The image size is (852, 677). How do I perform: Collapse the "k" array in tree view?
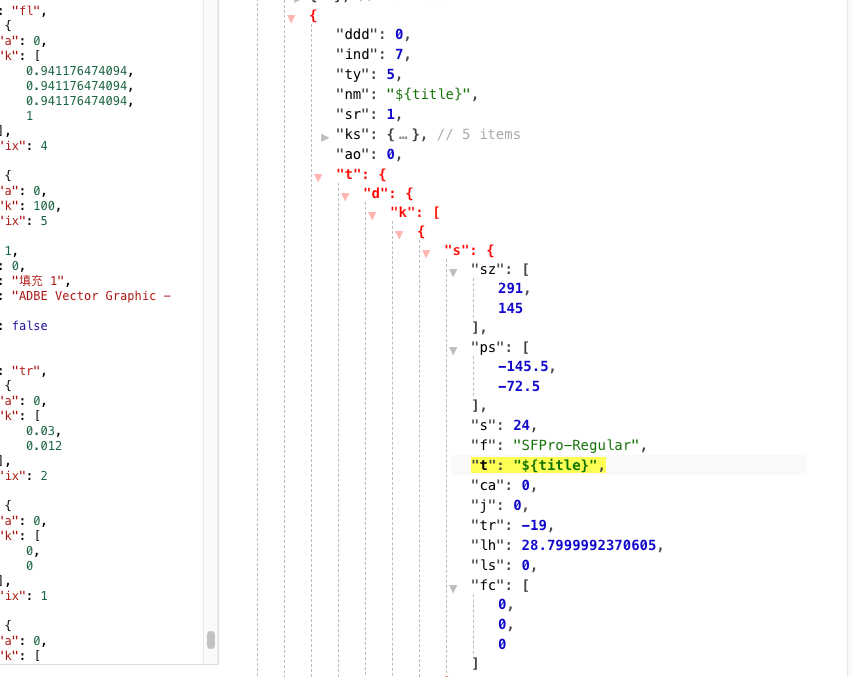[372, 216]
